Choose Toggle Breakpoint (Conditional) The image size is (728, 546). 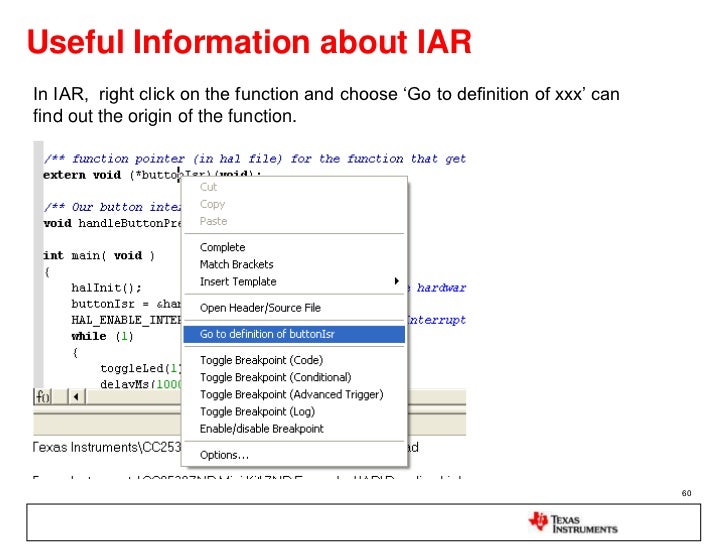(294, 377)
